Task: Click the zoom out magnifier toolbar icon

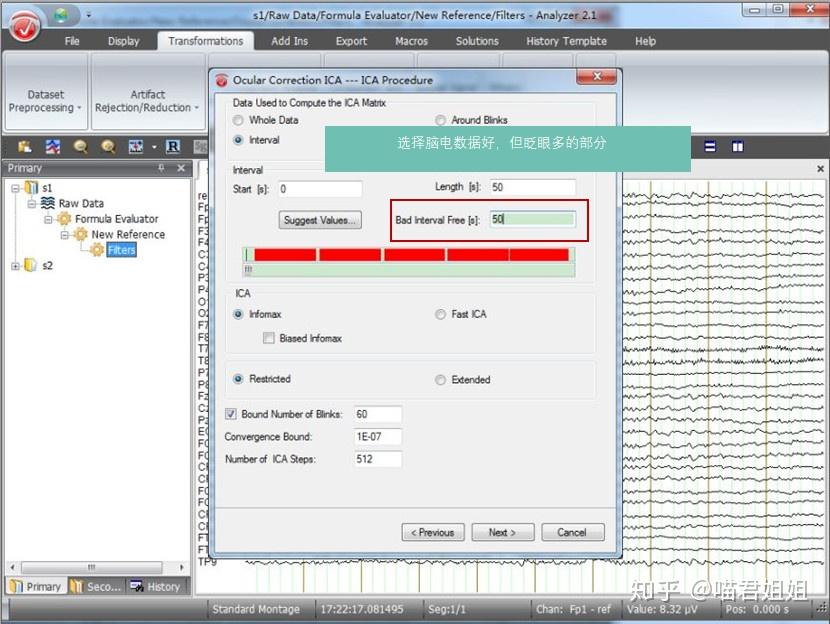Action: tap(80, 147)
